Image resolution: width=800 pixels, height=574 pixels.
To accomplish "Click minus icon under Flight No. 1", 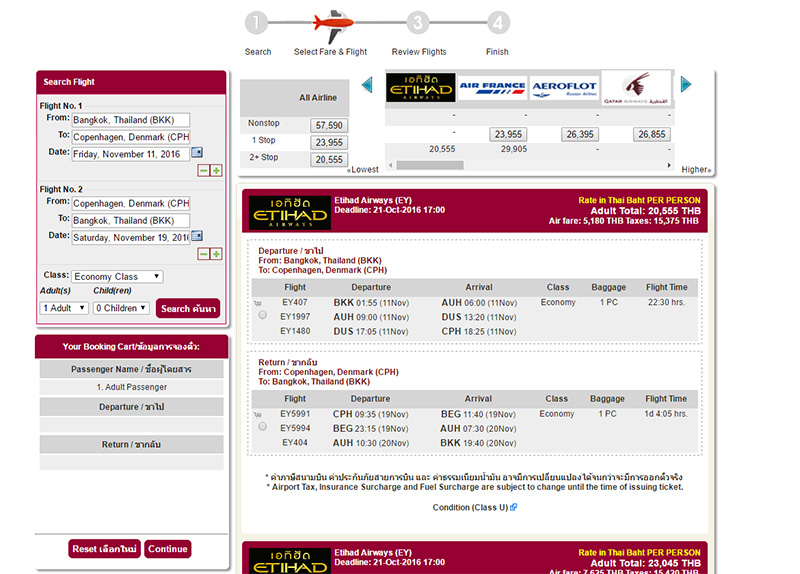I will pos(204,170).
